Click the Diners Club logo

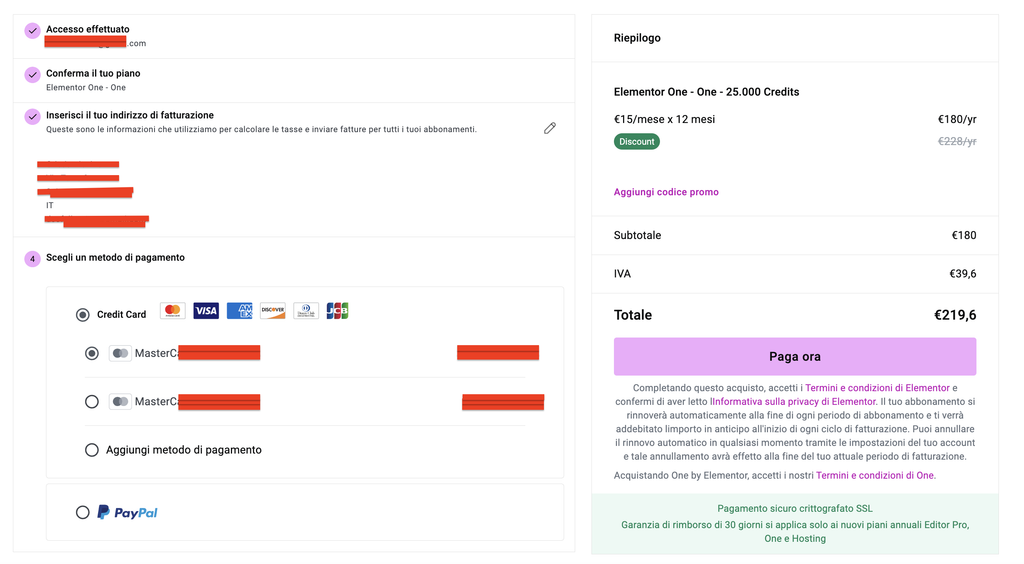[306, 311]
